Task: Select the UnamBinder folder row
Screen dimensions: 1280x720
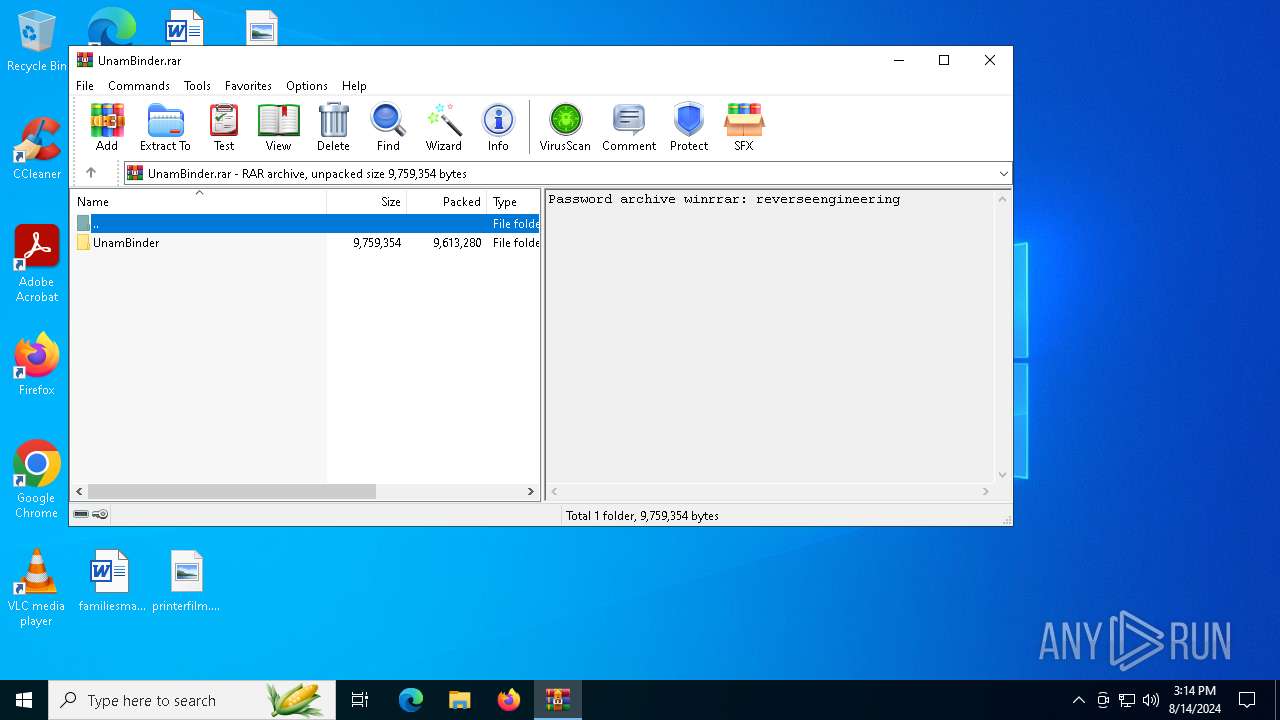Action: [305, 243]
